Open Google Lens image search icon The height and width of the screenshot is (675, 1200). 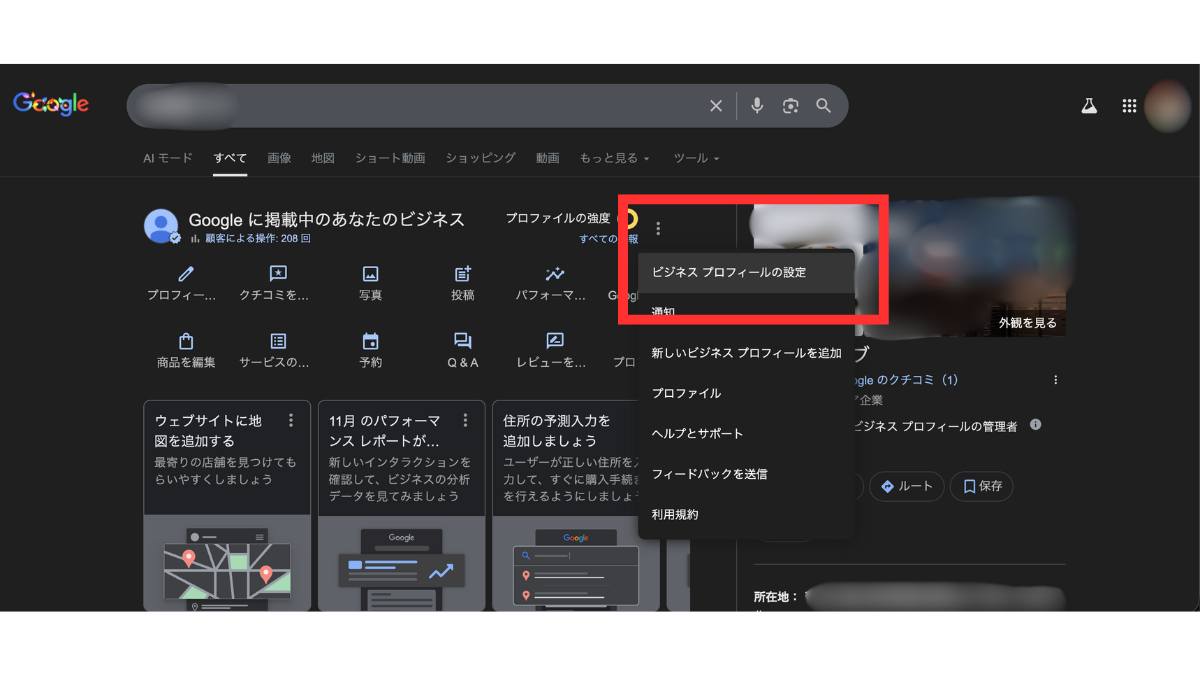pos(790,106)
